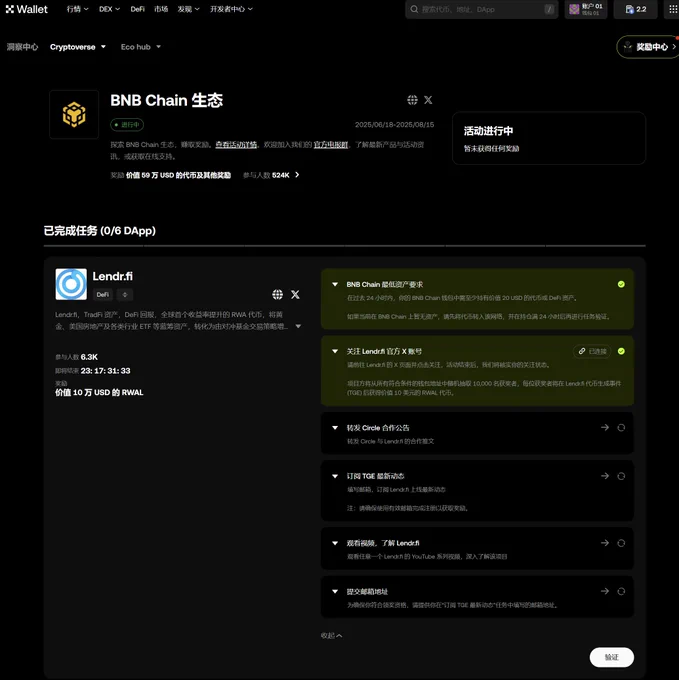Refresh the 转发 Circle 合作公告 task status
Screen dimensions: 679x680
[621, 428]
